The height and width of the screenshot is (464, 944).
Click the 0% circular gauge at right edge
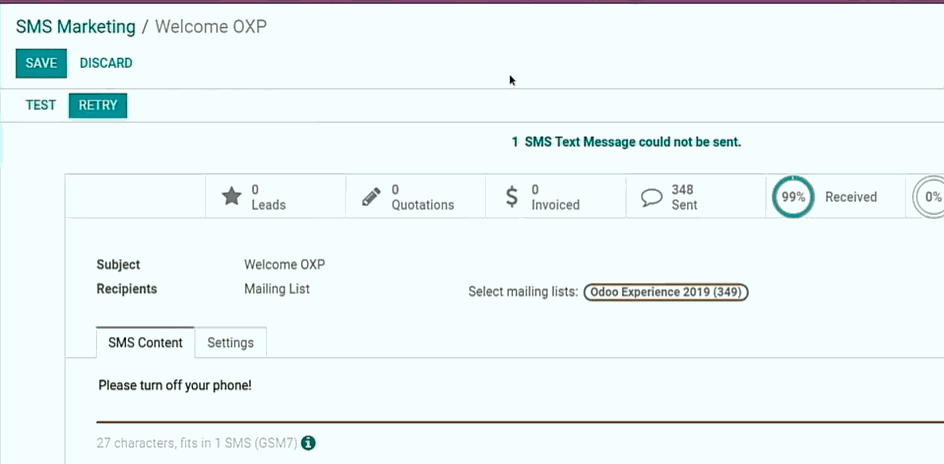(x=929, y=197)
